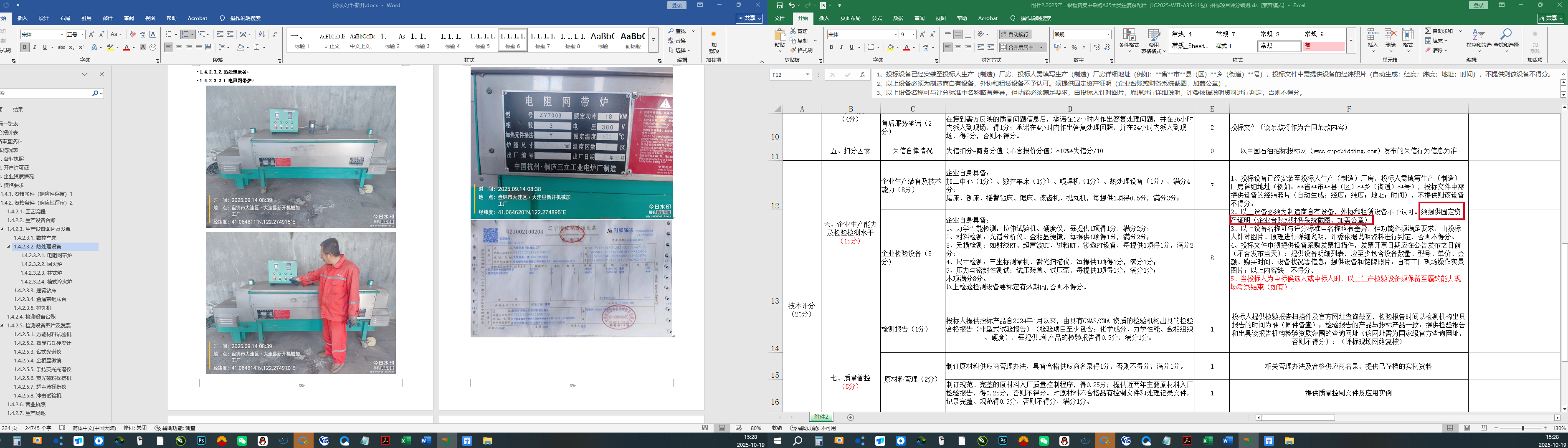The width and height of the screenshot is (1568, 448).
Task: Open Word 引用 tab
Action: tap(86, 18)
